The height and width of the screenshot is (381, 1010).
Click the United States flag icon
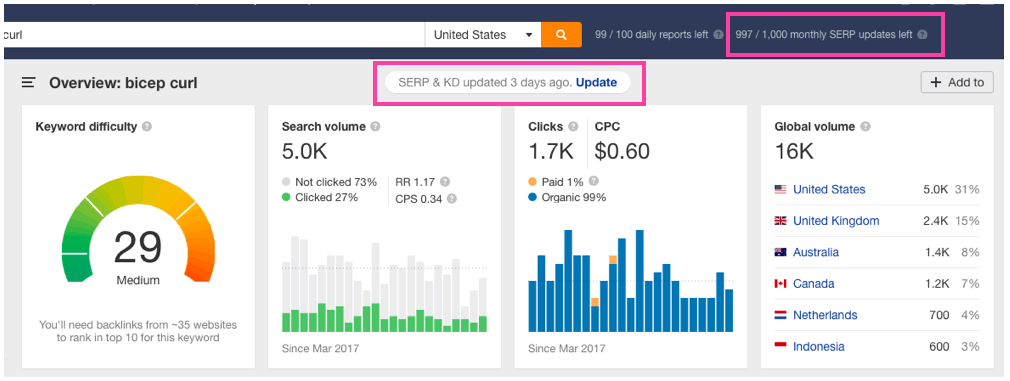coord(781,190)
